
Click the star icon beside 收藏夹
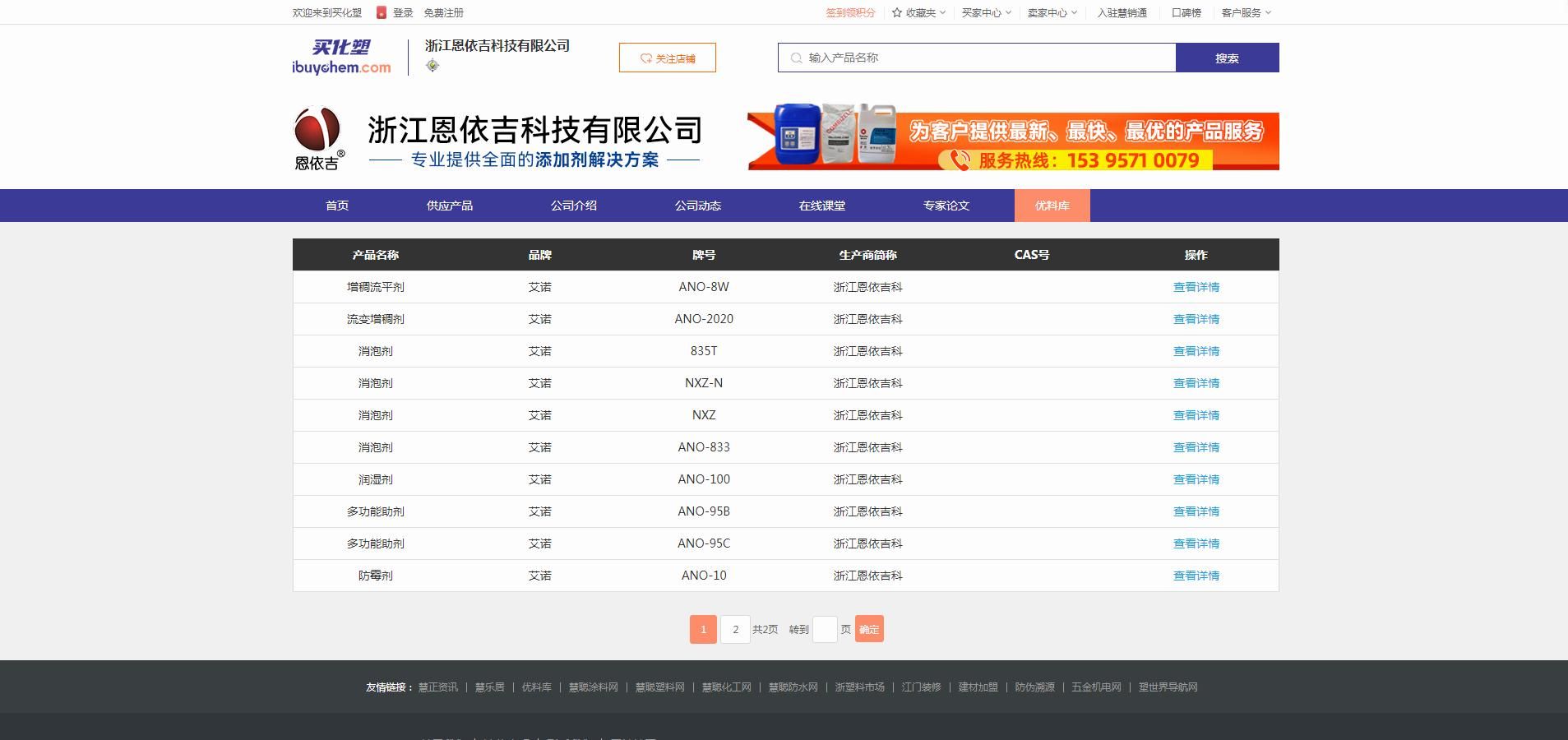[x=895, y=12]
